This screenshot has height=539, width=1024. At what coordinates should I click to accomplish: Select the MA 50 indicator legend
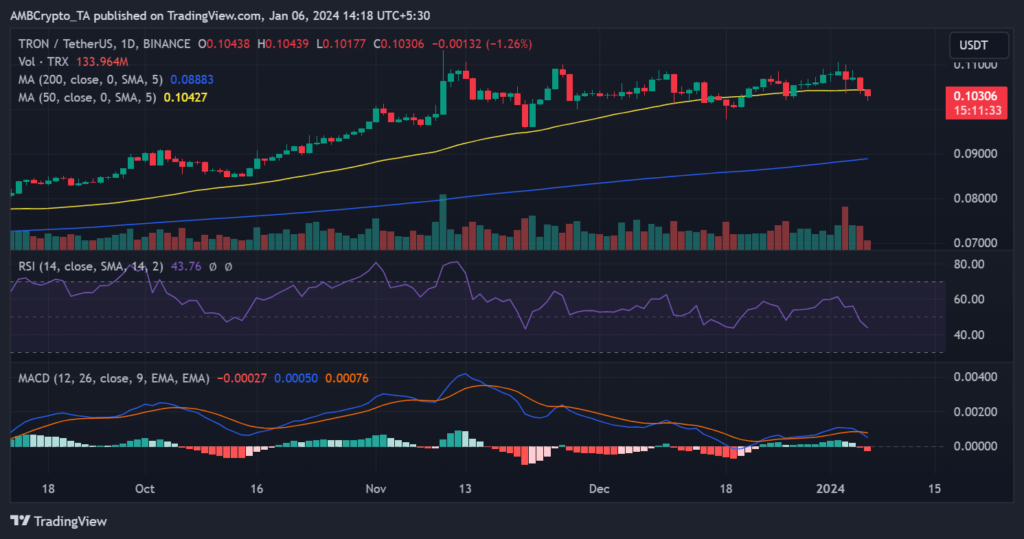point(85,96)
